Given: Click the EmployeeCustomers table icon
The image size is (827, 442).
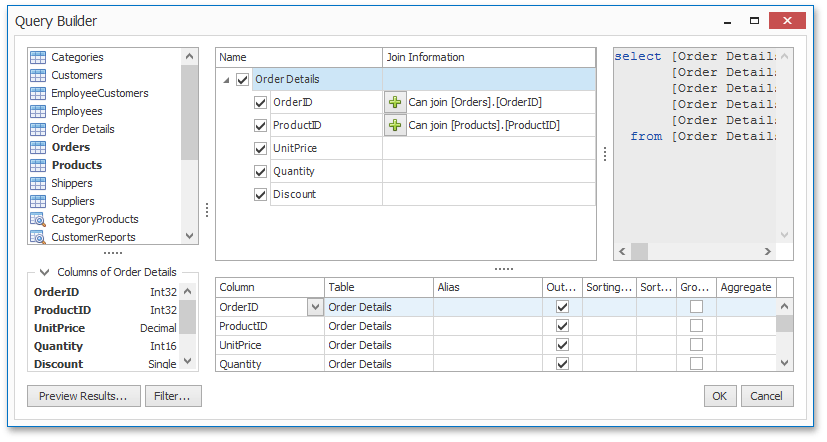Looking at the screenshot, I should point(38,93).
